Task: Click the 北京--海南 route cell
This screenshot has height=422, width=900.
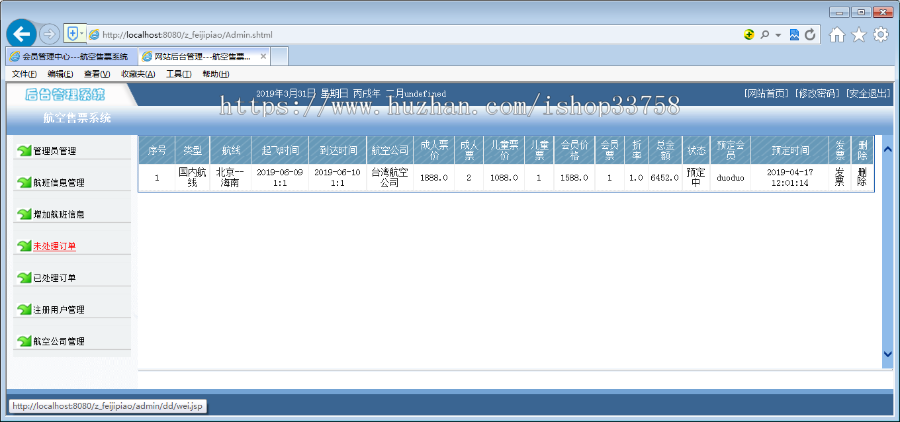Action: 231,177
